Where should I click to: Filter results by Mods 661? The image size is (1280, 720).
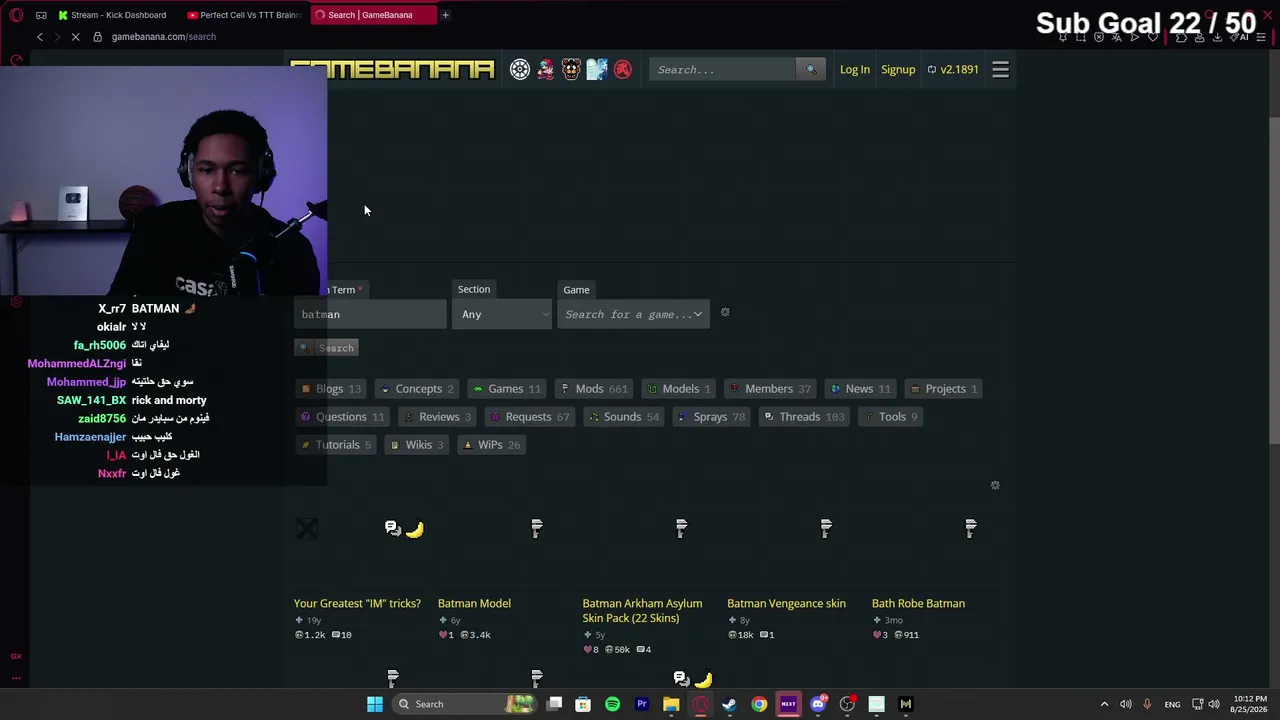(x=594, y=389)
